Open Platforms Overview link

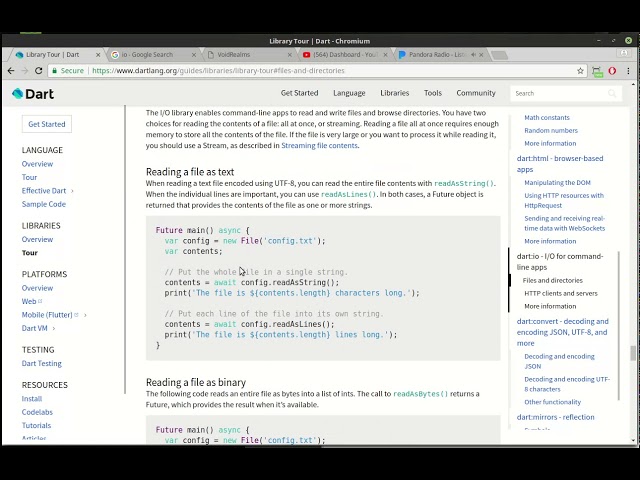[x=37, y=288]
